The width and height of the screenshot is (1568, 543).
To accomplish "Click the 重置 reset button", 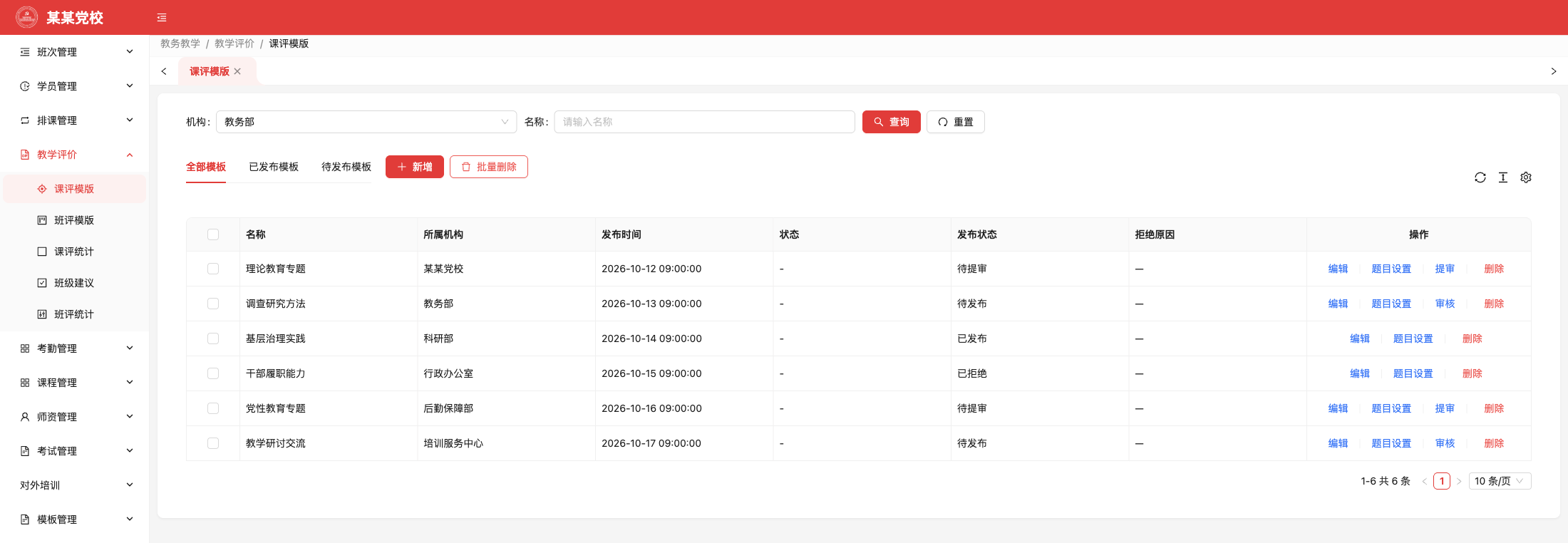I will [x=956, y=122].
